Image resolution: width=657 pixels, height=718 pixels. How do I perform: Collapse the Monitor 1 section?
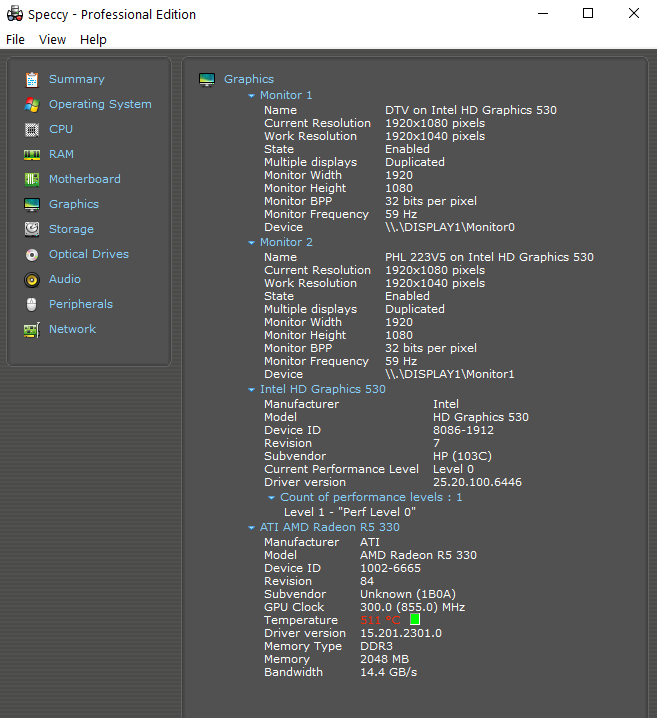tap(252, 96)
